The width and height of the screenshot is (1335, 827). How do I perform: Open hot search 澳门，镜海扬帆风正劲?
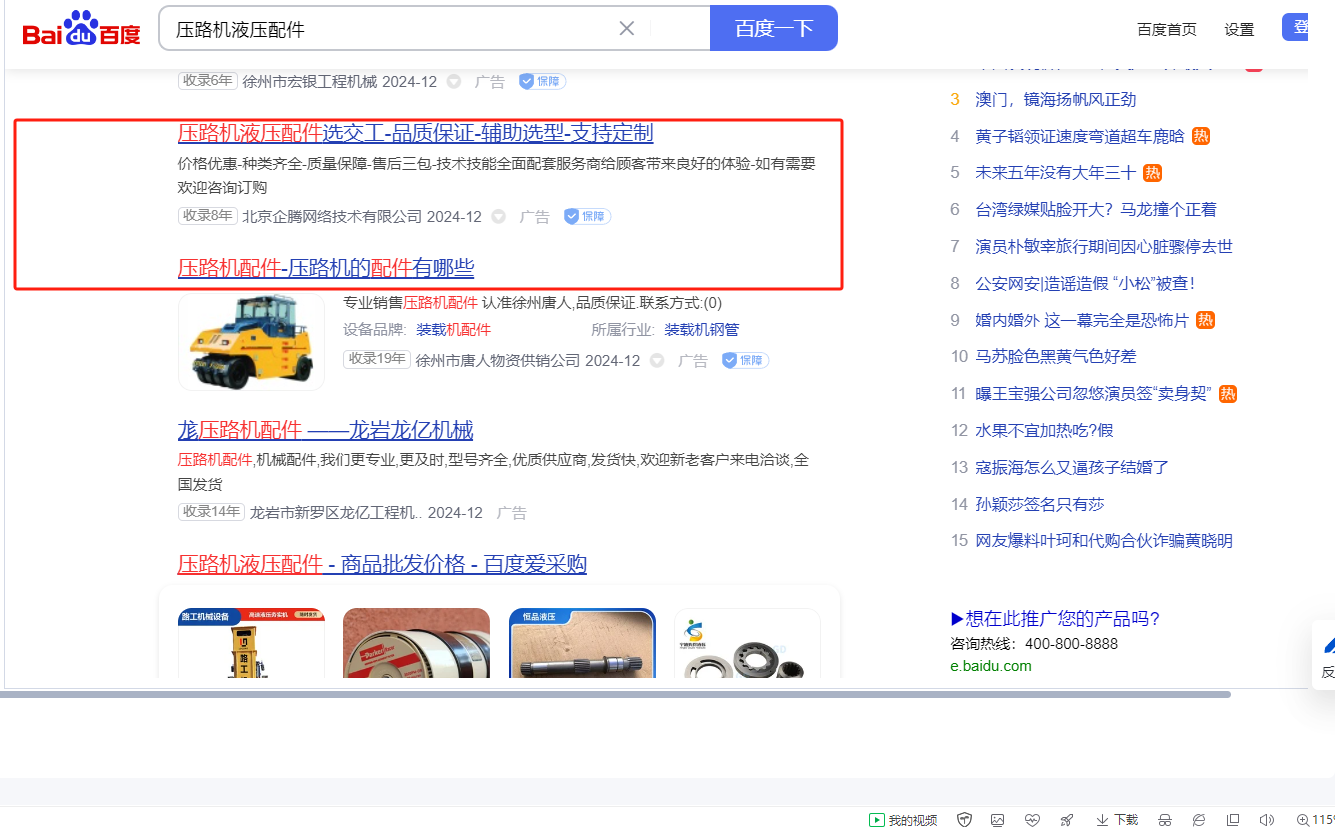(1056, 100)
